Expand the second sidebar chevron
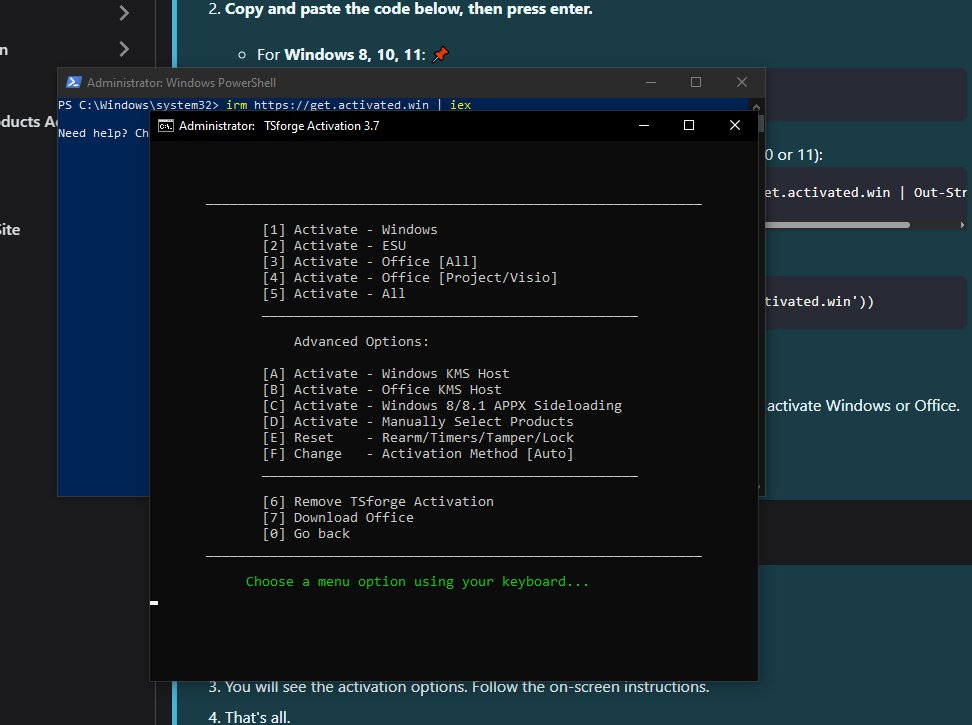 coord(124,49)
